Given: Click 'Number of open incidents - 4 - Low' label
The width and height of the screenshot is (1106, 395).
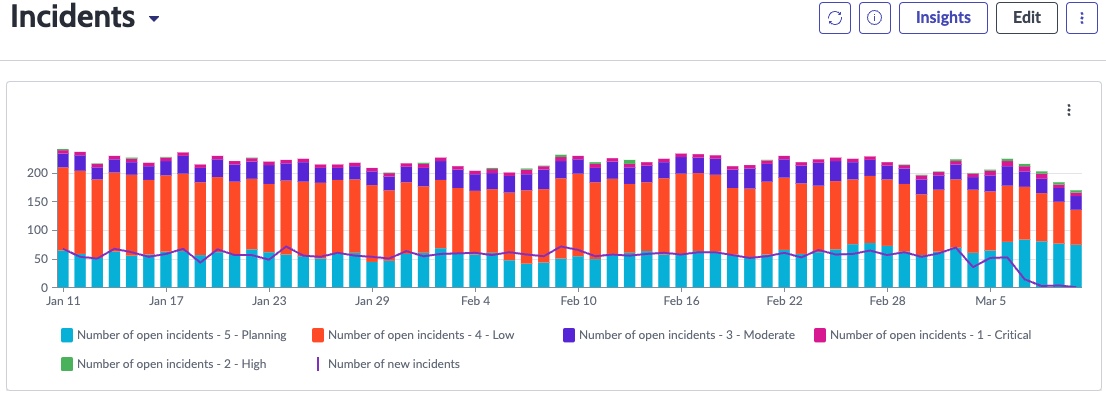Looking at the screenshot, I should (421, 335).
